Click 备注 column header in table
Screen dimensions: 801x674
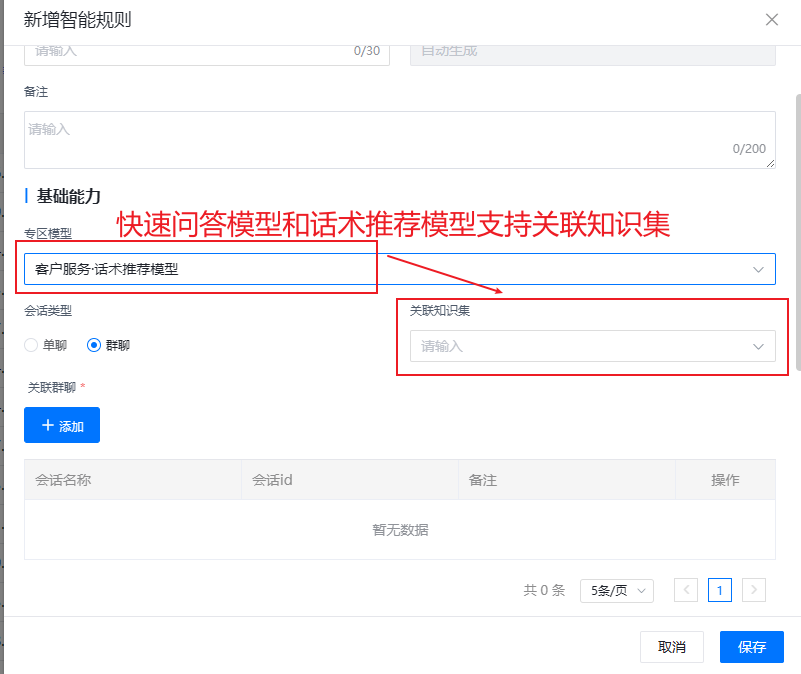483,480
